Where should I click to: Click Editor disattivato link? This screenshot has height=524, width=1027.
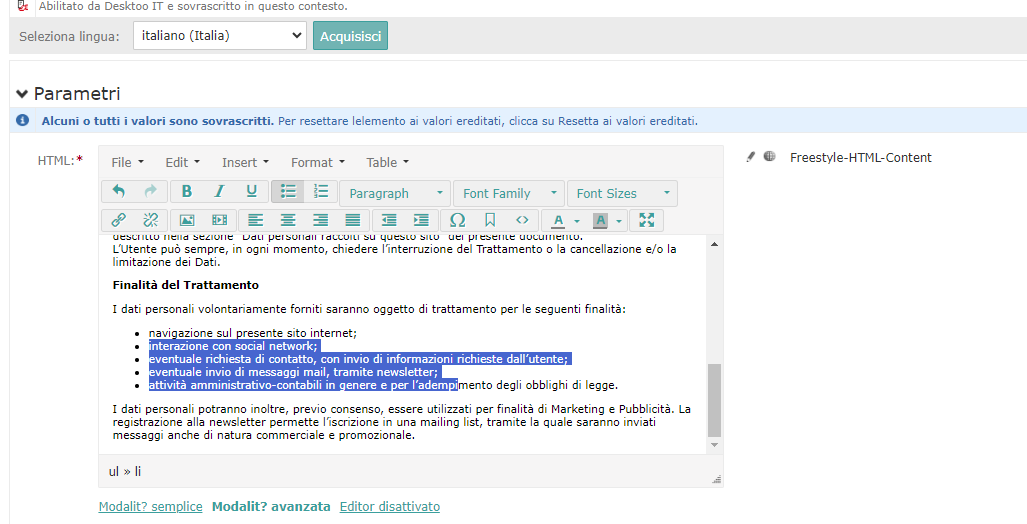[x=390, y=506]
